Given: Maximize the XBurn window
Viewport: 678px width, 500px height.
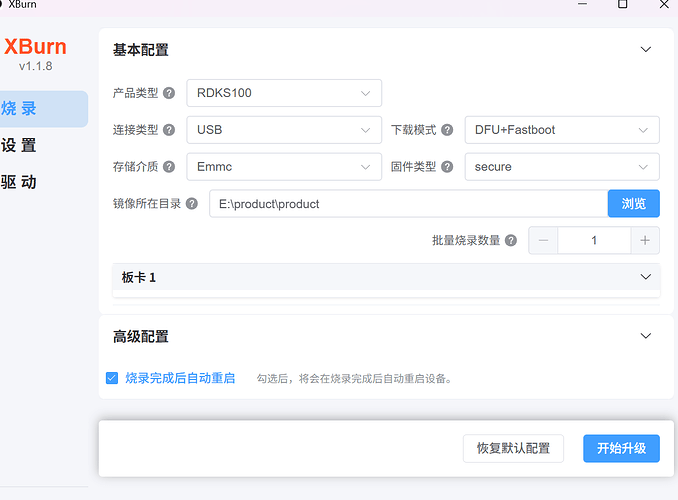Looking at the screenshot, I should click(x=623, y=4).
